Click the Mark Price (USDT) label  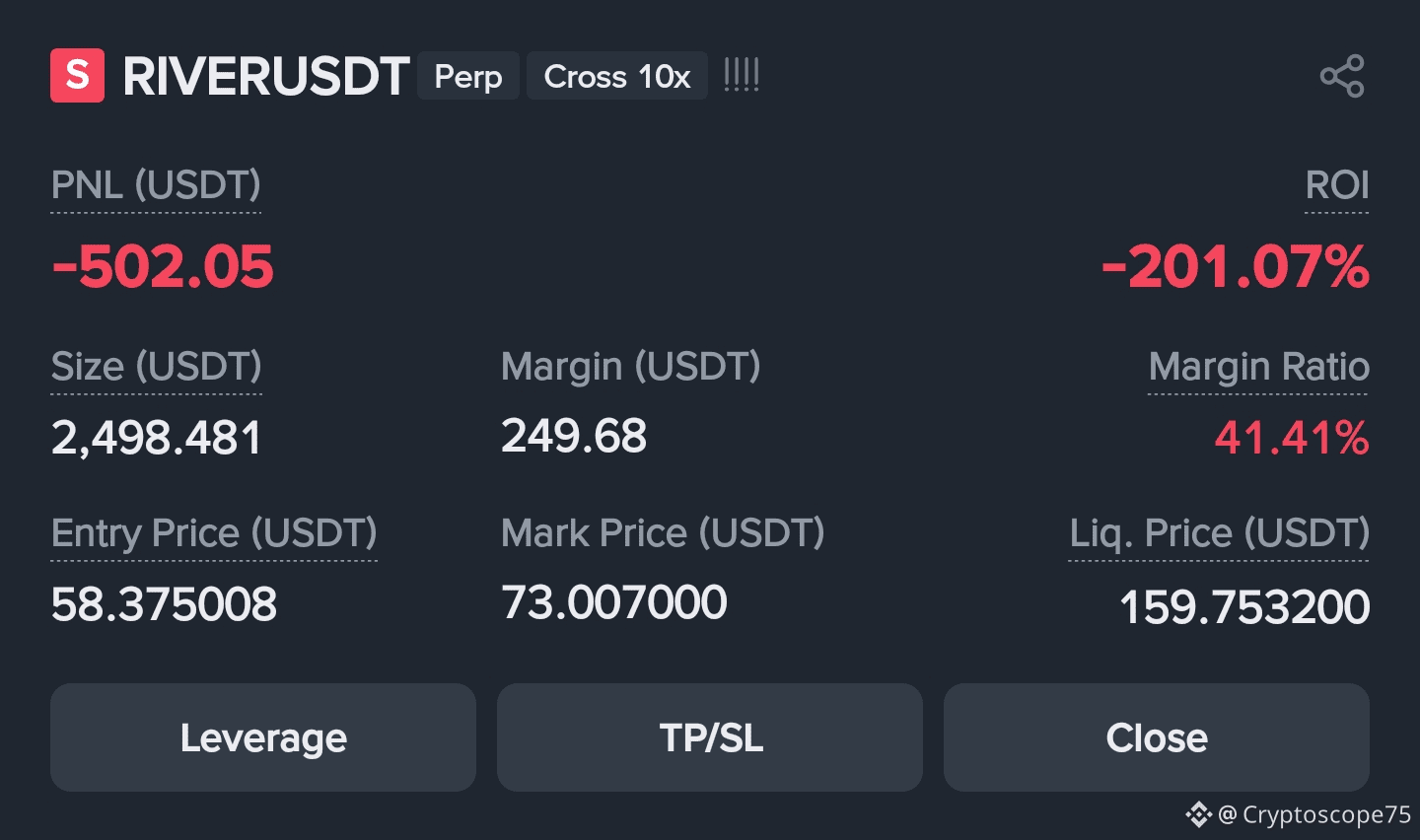point(663,533)
